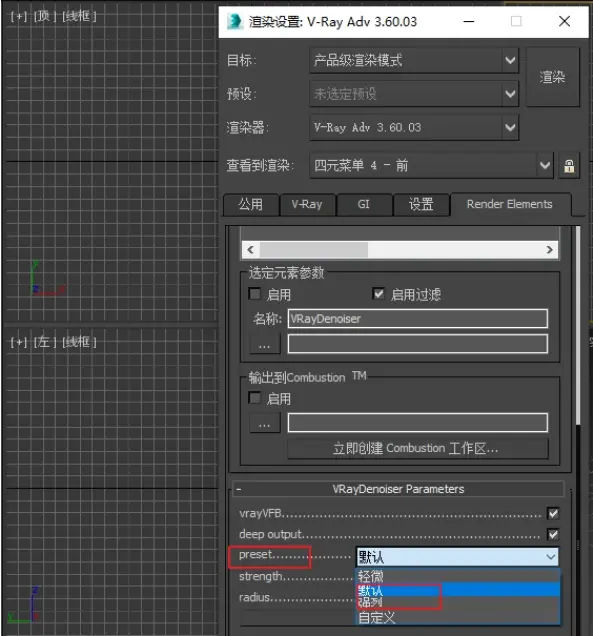The width and height of the screenshot is (593, 636).
Task: Click the element output path field
Action: pos(417,344)
